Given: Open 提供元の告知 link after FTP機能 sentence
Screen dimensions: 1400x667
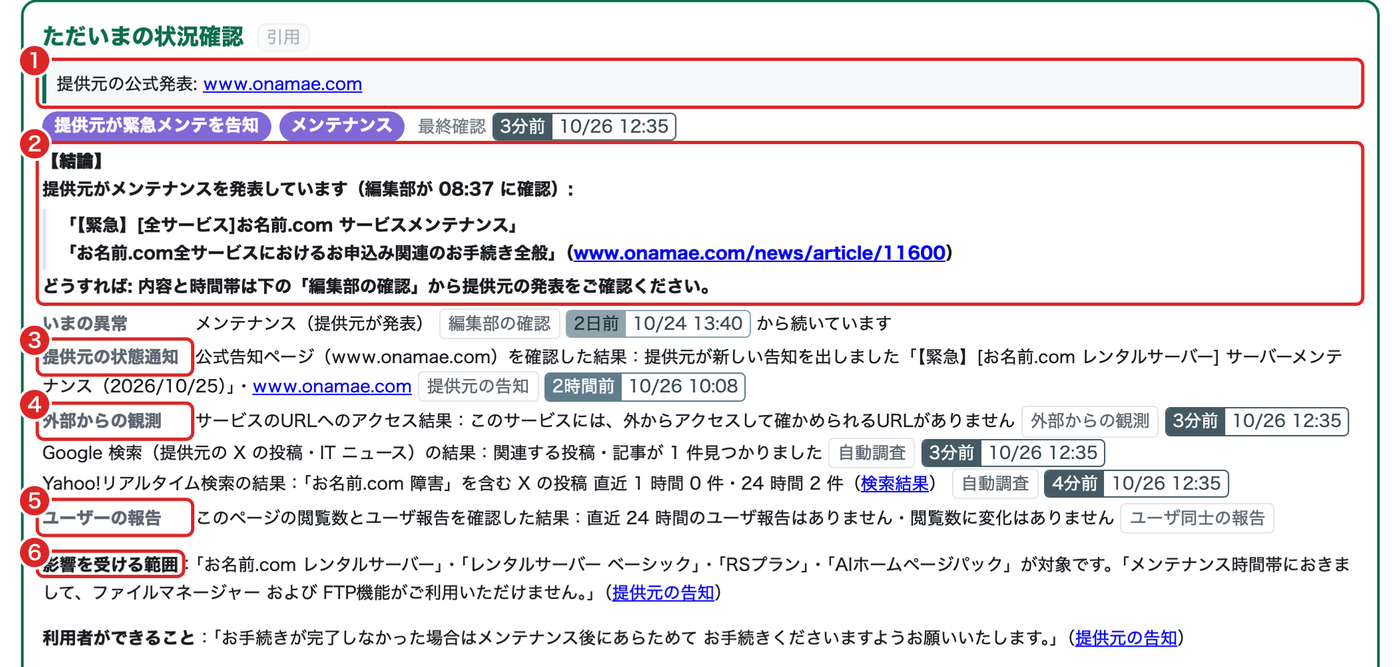Looking at the screenshot, I should click(x=663, y=593).
